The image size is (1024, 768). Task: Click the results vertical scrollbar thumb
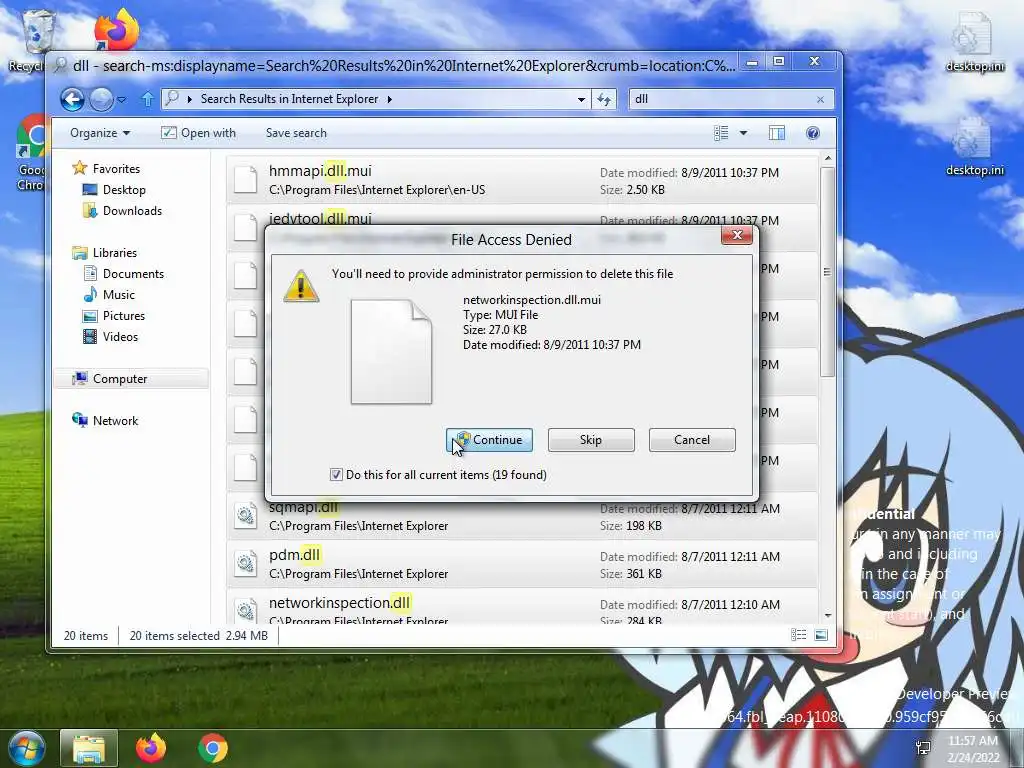(x=827, y=271)
